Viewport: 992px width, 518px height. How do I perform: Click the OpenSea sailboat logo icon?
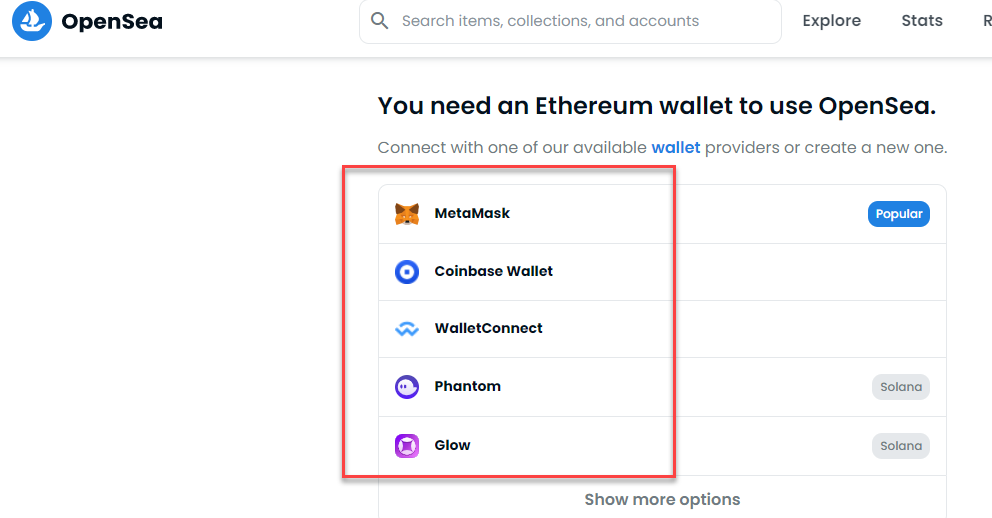pyautogui.click(x=32, y=20)
